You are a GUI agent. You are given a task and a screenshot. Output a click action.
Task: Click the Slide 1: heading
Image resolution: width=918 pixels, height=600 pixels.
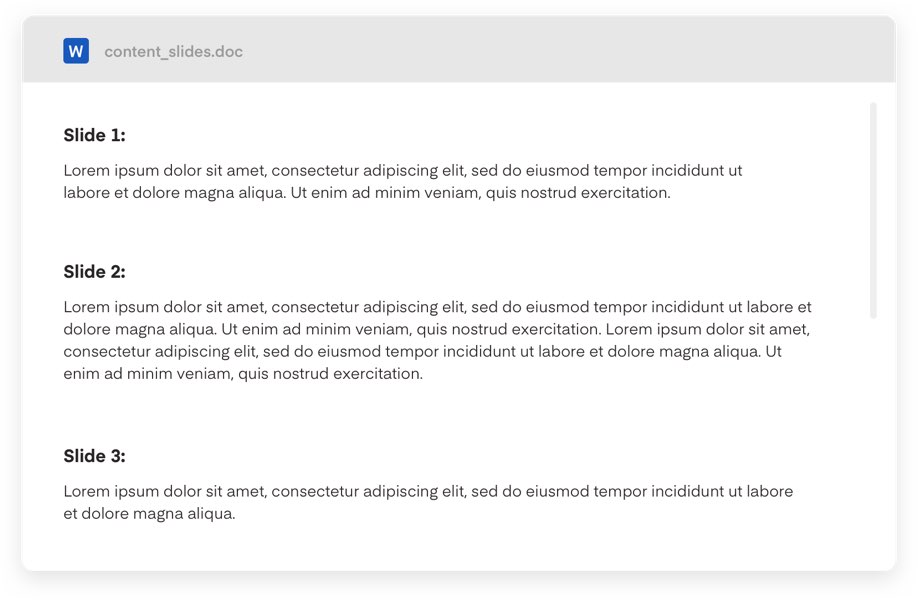[94, 135]
